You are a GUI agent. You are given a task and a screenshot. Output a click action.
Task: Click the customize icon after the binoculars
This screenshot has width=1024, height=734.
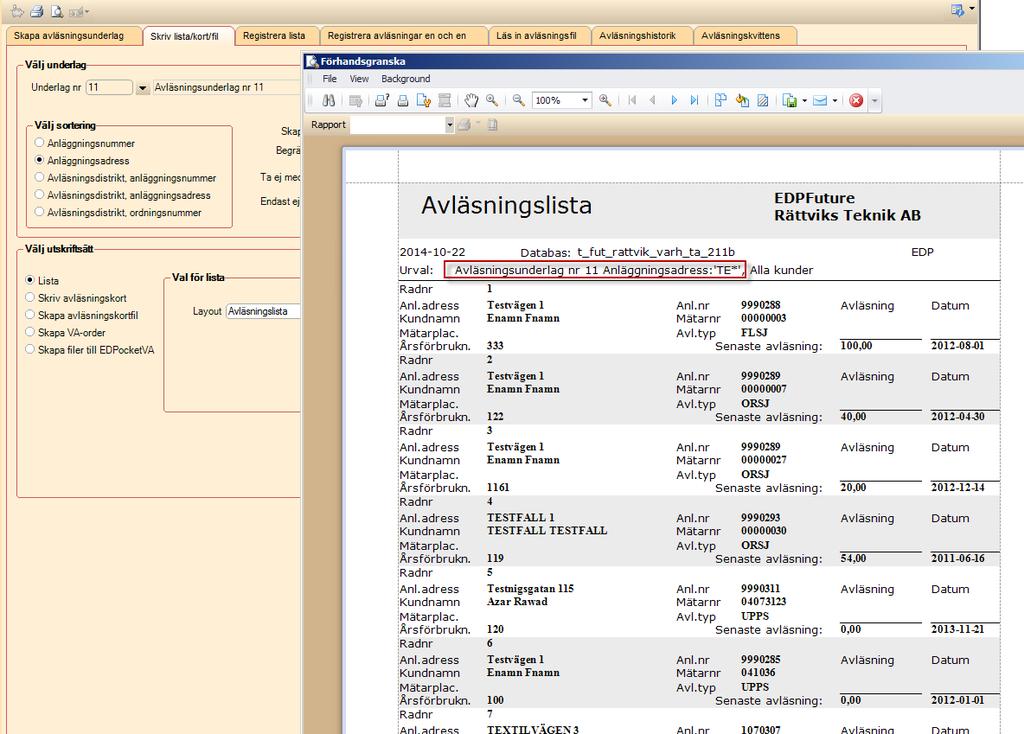355,101
